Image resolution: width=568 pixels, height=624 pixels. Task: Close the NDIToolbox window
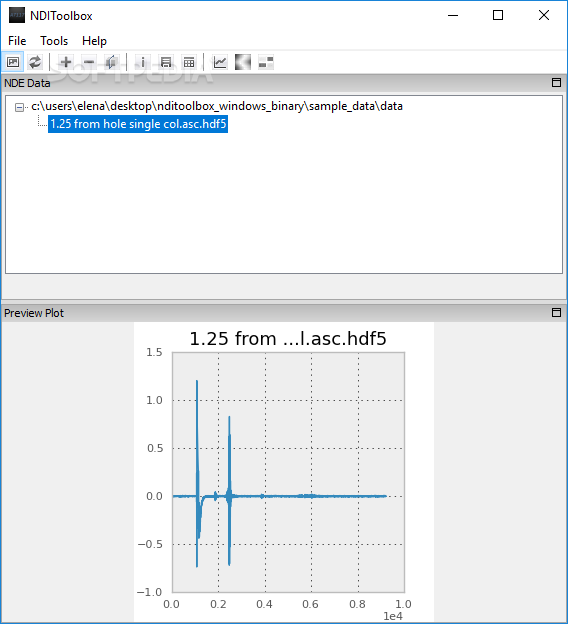click(x=544, y=16)
